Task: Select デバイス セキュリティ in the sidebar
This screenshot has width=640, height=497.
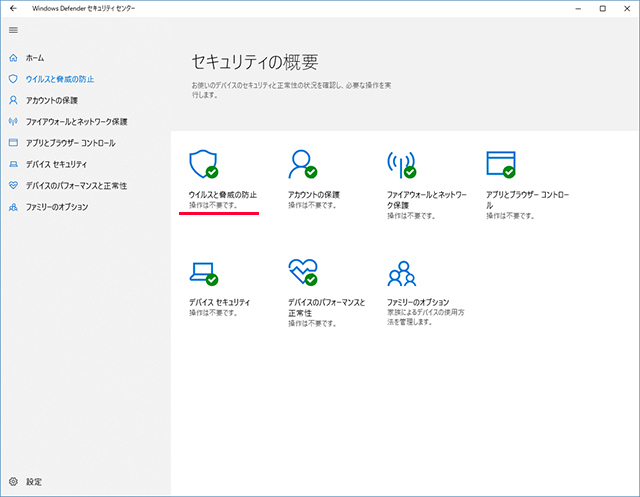Action: point(56,164)
